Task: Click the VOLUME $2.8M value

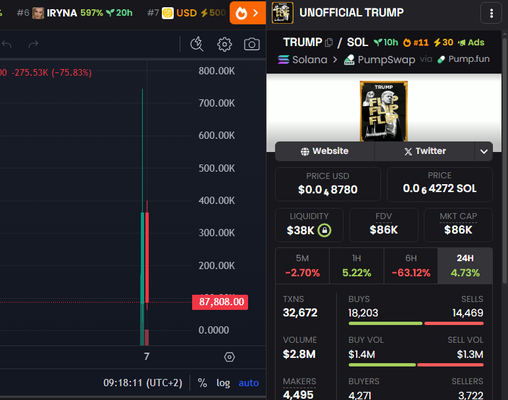Action: point(299,354)
